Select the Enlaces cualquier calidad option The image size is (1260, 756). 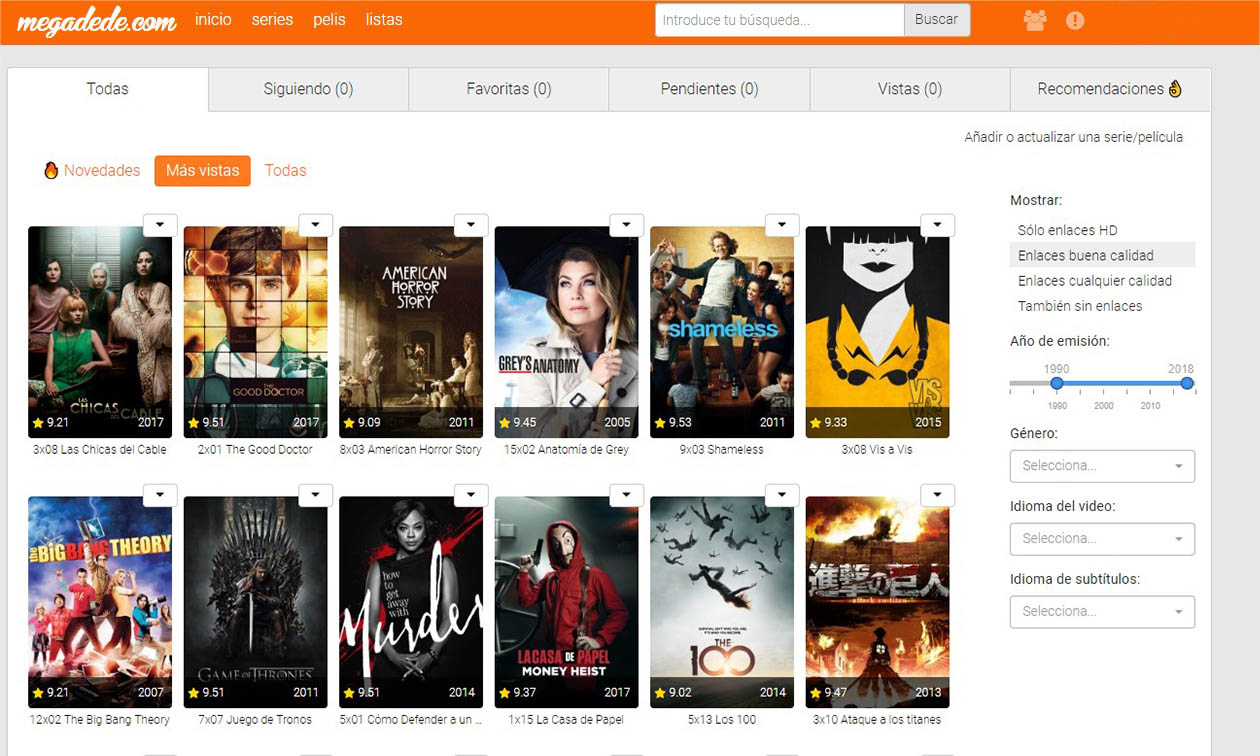tap(1102, 281)
